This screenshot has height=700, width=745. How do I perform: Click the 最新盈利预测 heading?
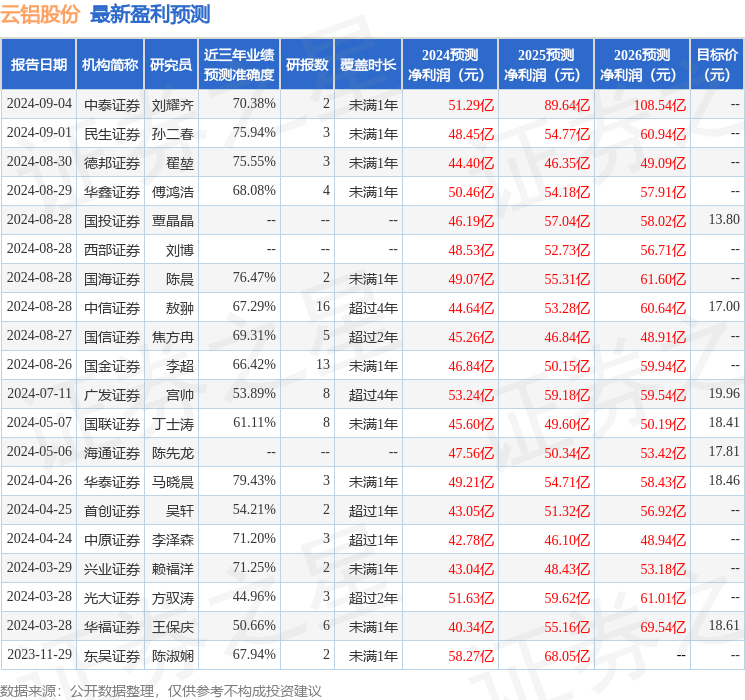click(x=150, y=14)
